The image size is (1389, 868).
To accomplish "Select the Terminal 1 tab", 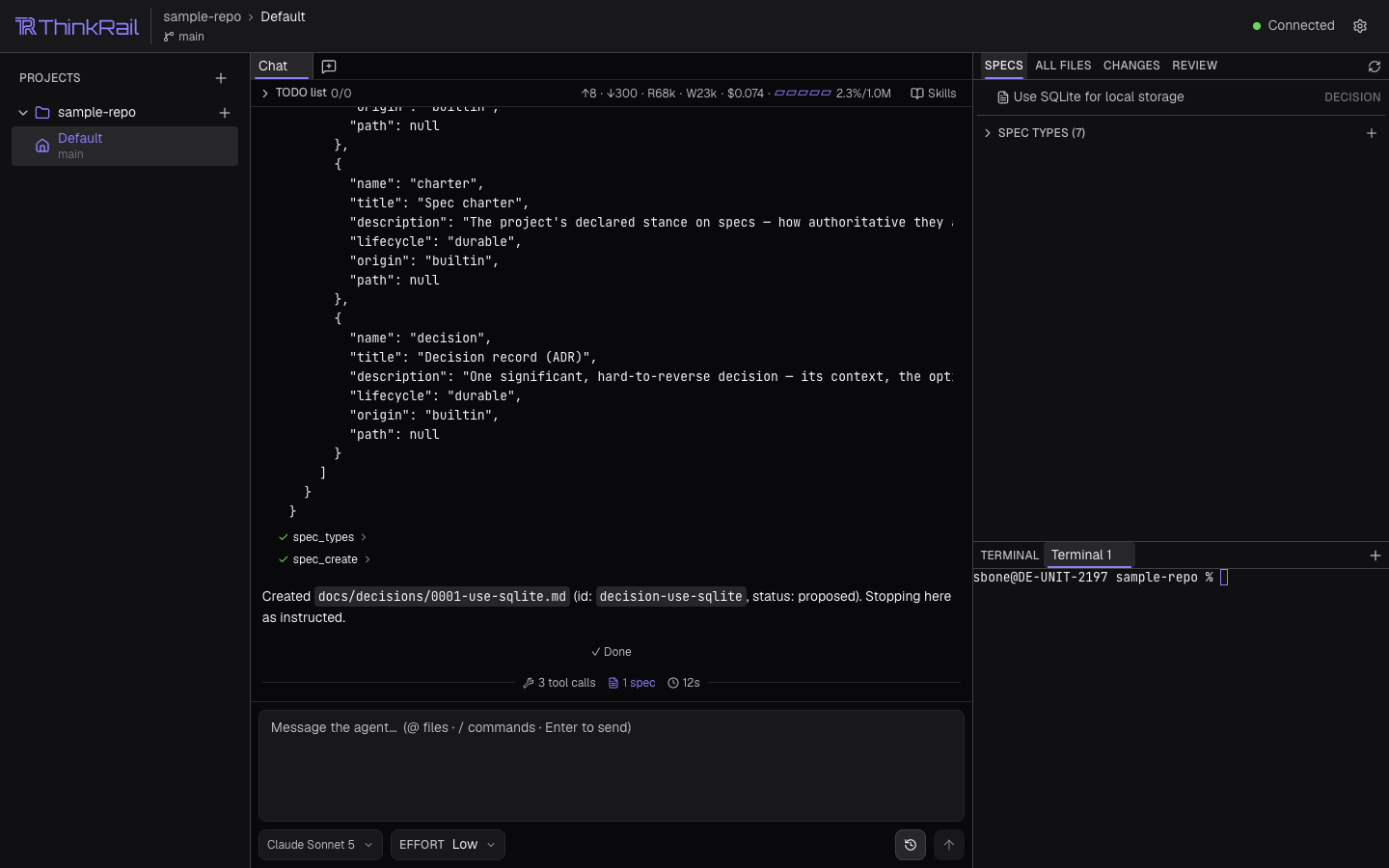I will [x=1089, y=556].
